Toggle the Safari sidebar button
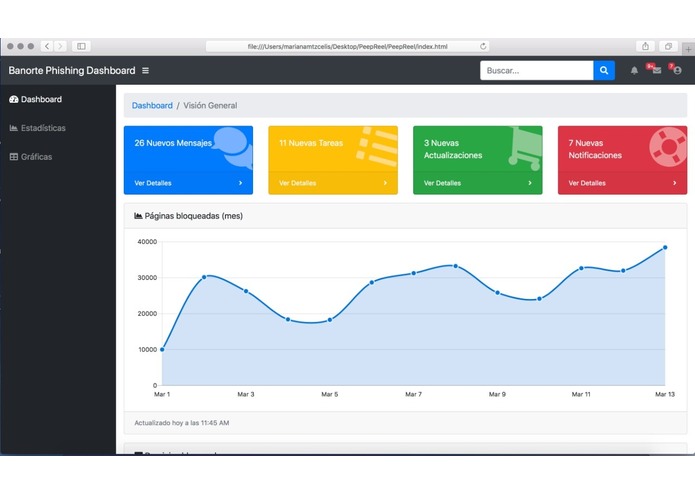695x494 pixels. 81,46
